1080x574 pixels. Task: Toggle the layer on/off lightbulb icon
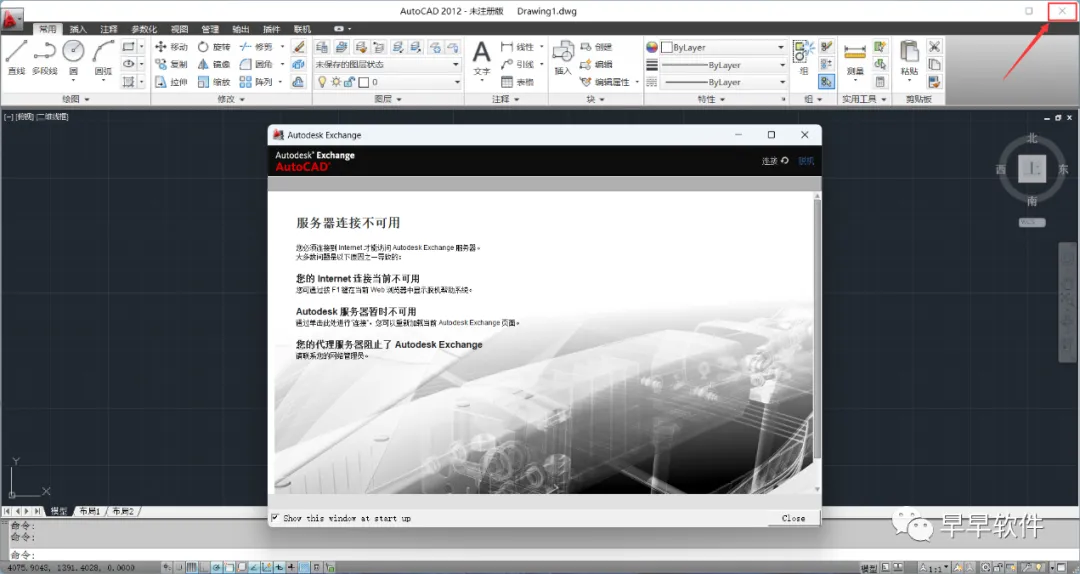(322, 82)
